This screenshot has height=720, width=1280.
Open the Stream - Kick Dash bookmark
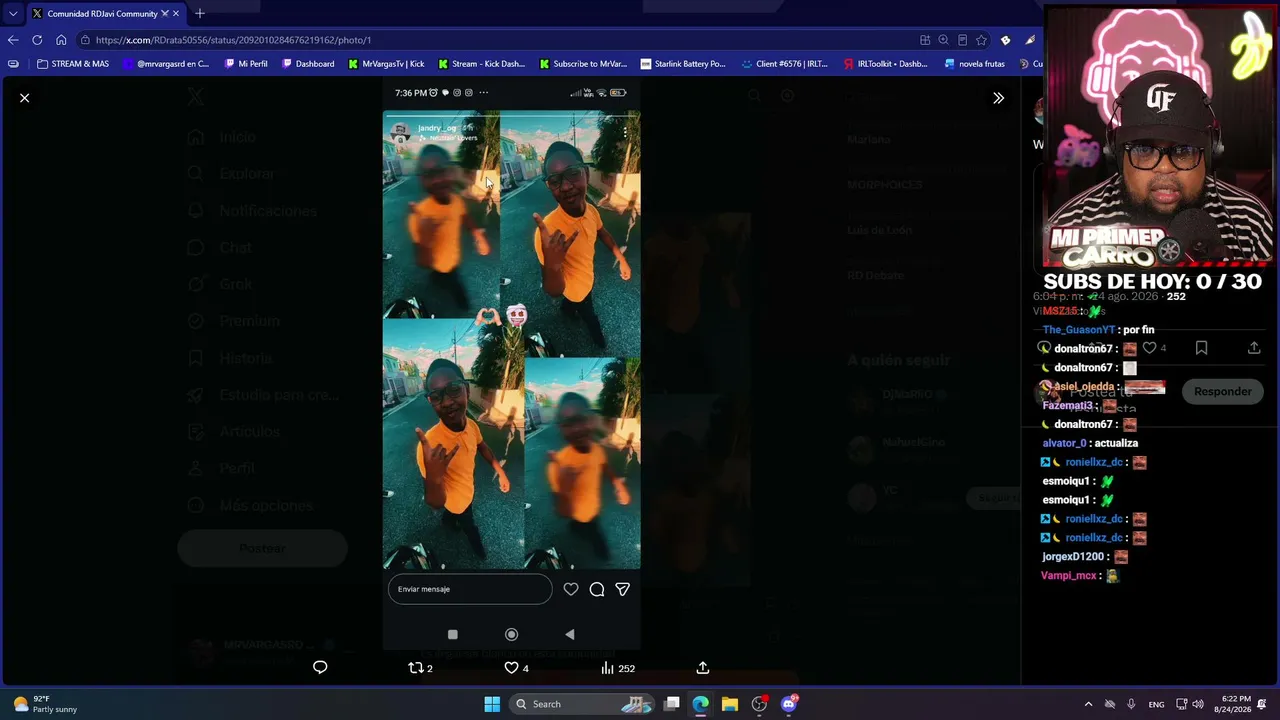[x=481, y=64]
